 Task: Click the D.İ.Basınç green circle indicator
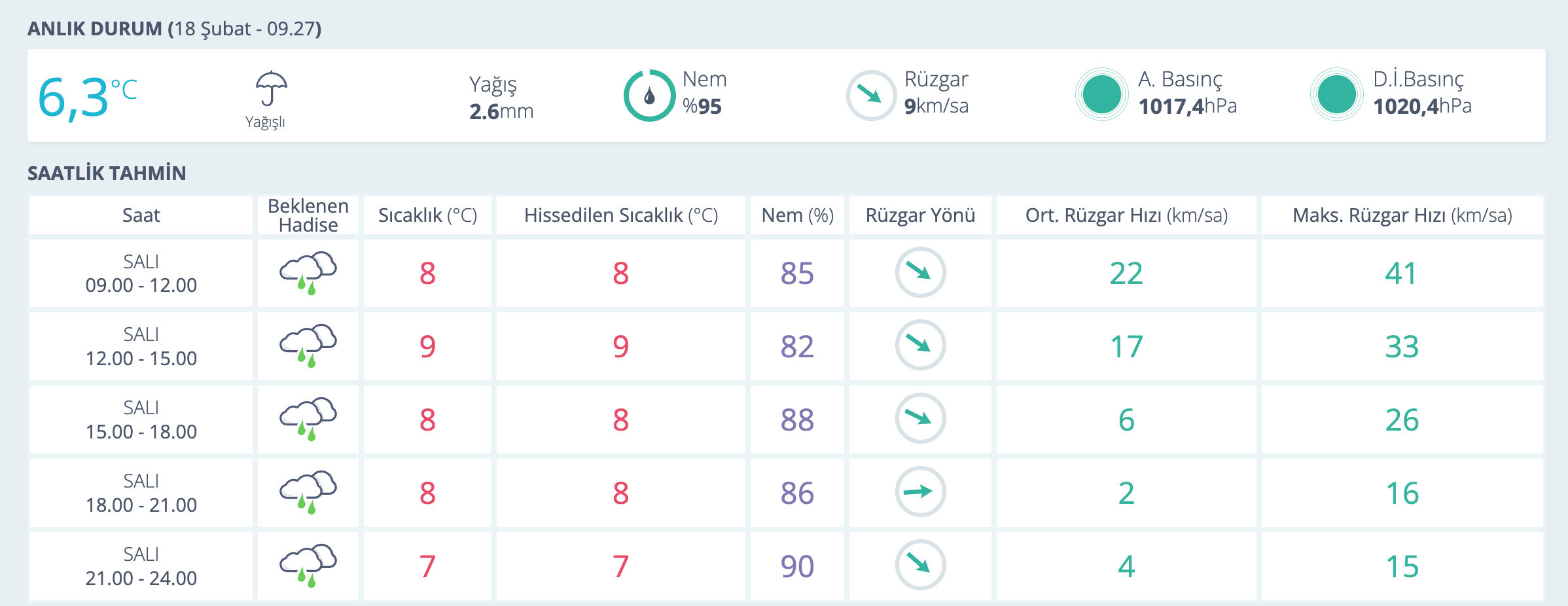1336,94
